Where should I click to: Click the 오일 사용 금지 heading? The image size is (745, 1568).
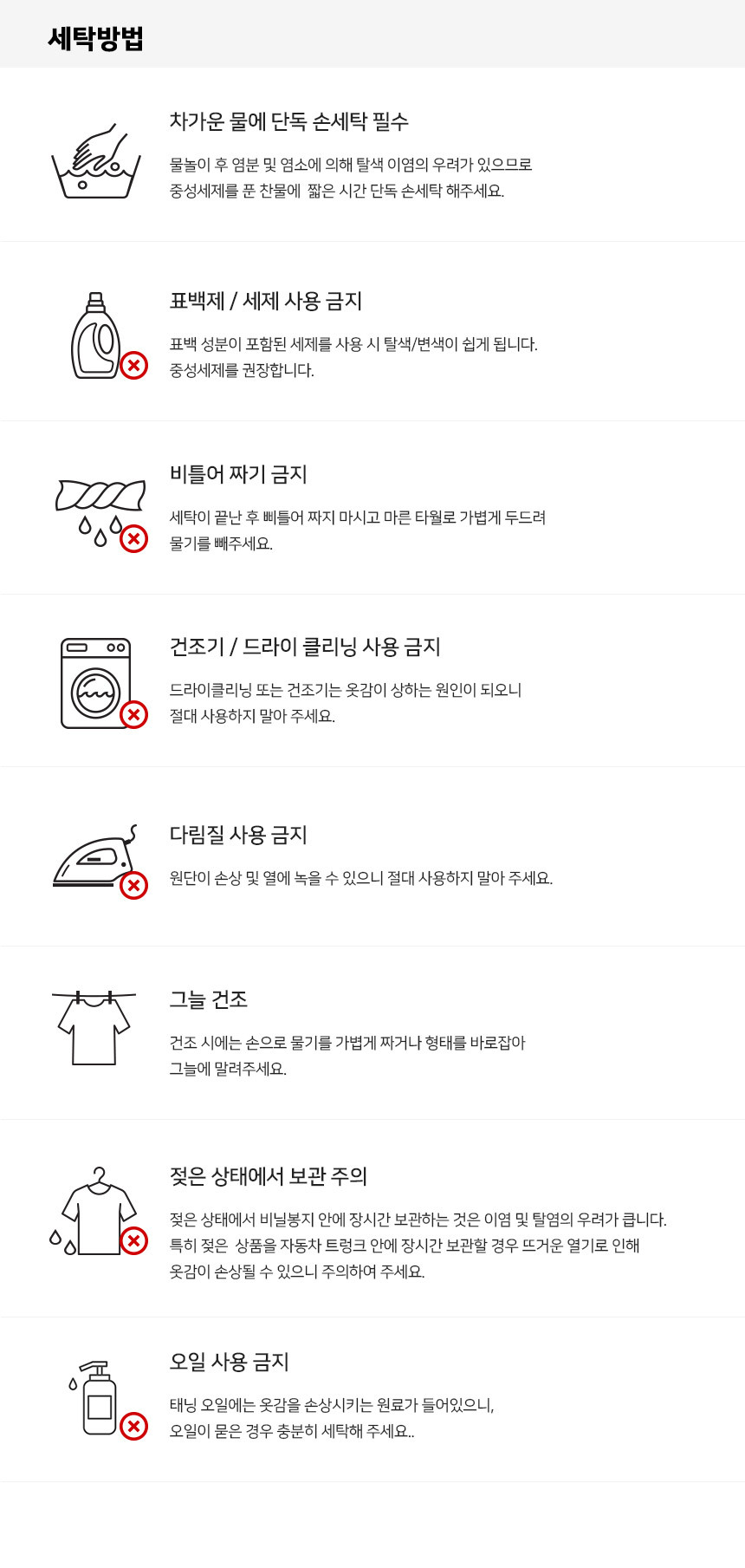click(x=229, y=1362)
